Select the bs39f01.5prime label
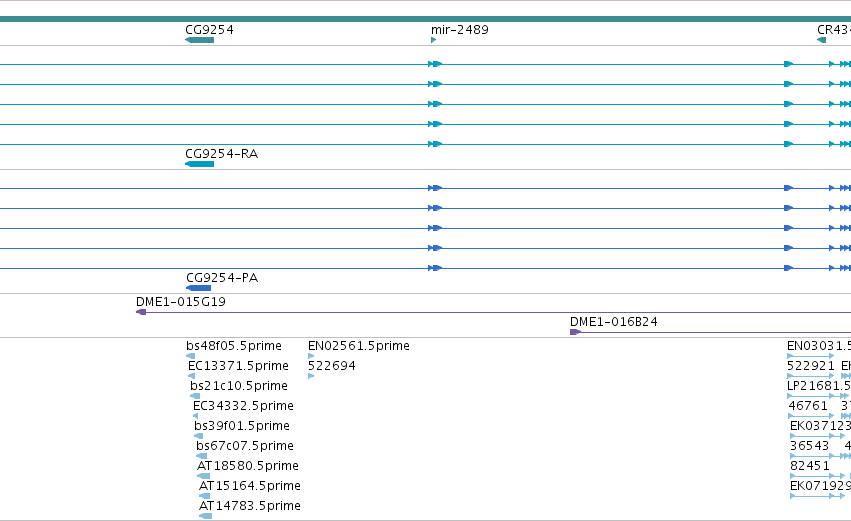 tap(242, 426)
